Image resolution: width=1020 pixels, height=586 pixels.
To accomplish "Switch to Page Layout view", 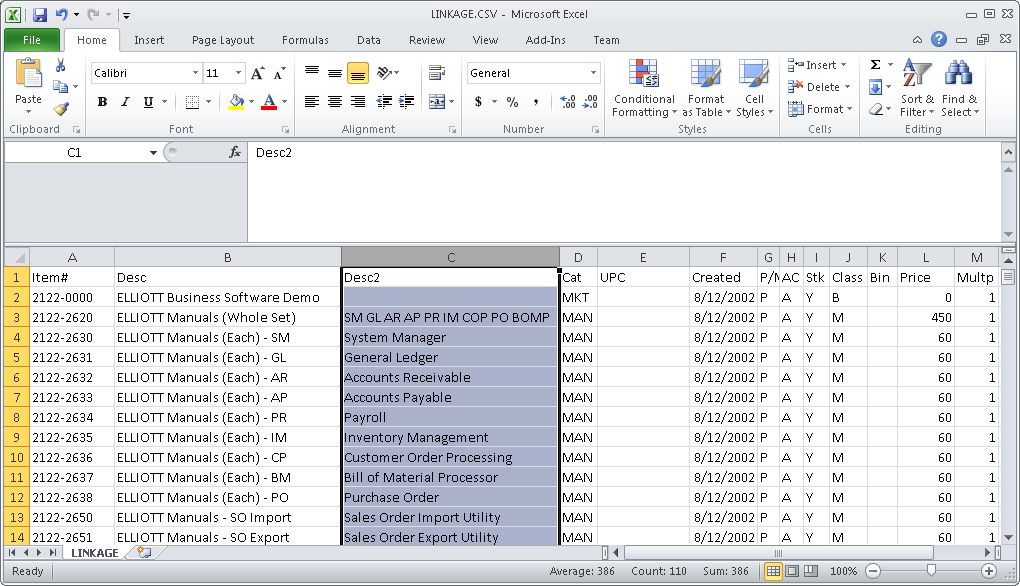I will [792, 571].
